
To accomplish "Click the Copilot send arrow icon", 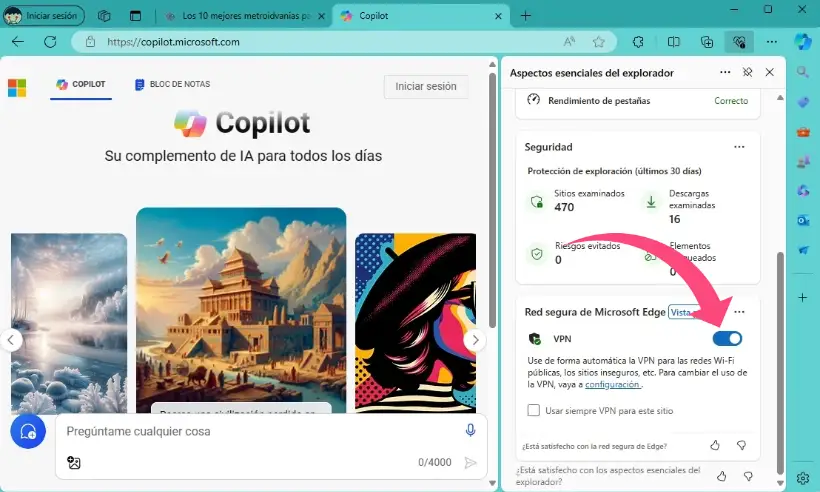I will point(470,462).
